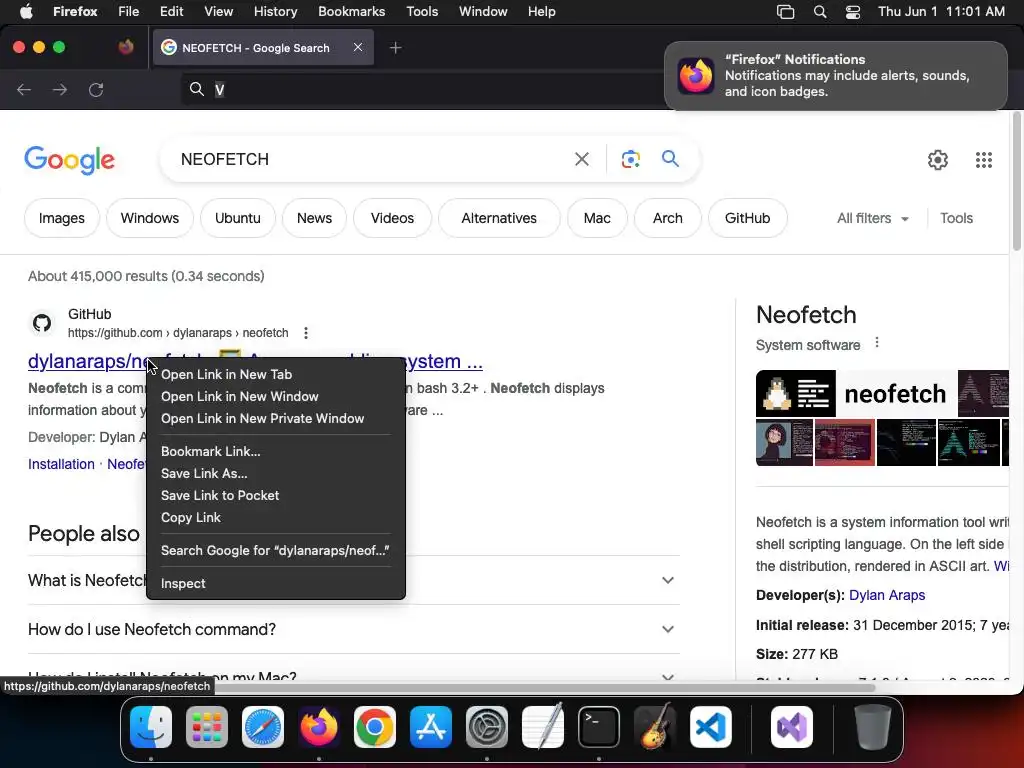
Task: Click the Firefox forward arrow button
Action: click(x=59, y=89)
